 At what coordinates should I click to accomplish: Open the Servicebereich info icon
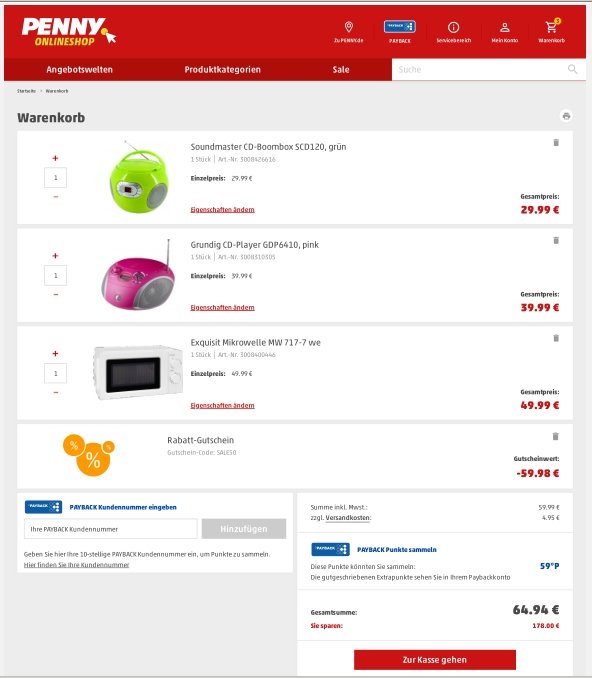(453, 27)
